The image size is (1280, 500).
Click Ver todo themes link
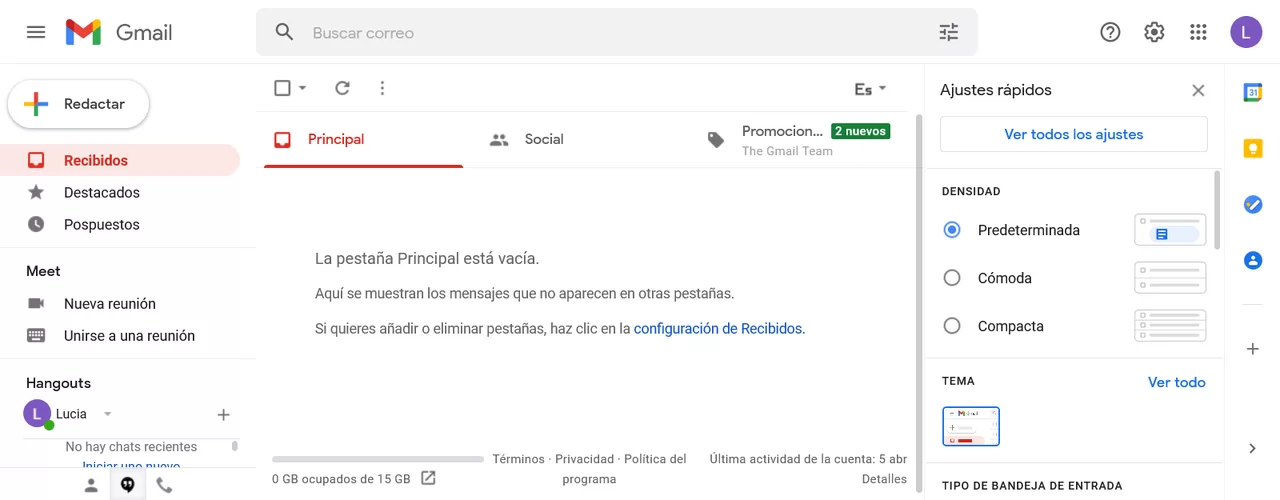[x=1177, y=382]
